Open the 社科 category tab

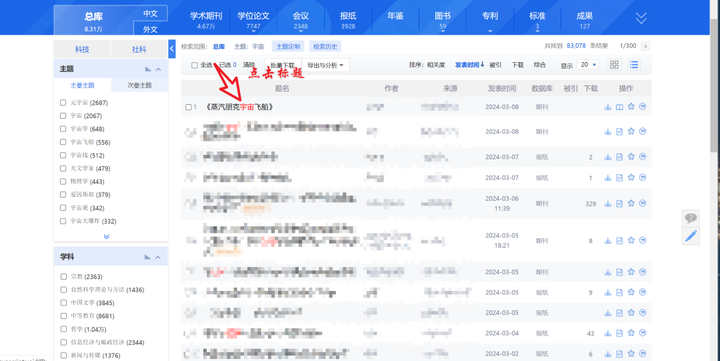click(139, 49)
